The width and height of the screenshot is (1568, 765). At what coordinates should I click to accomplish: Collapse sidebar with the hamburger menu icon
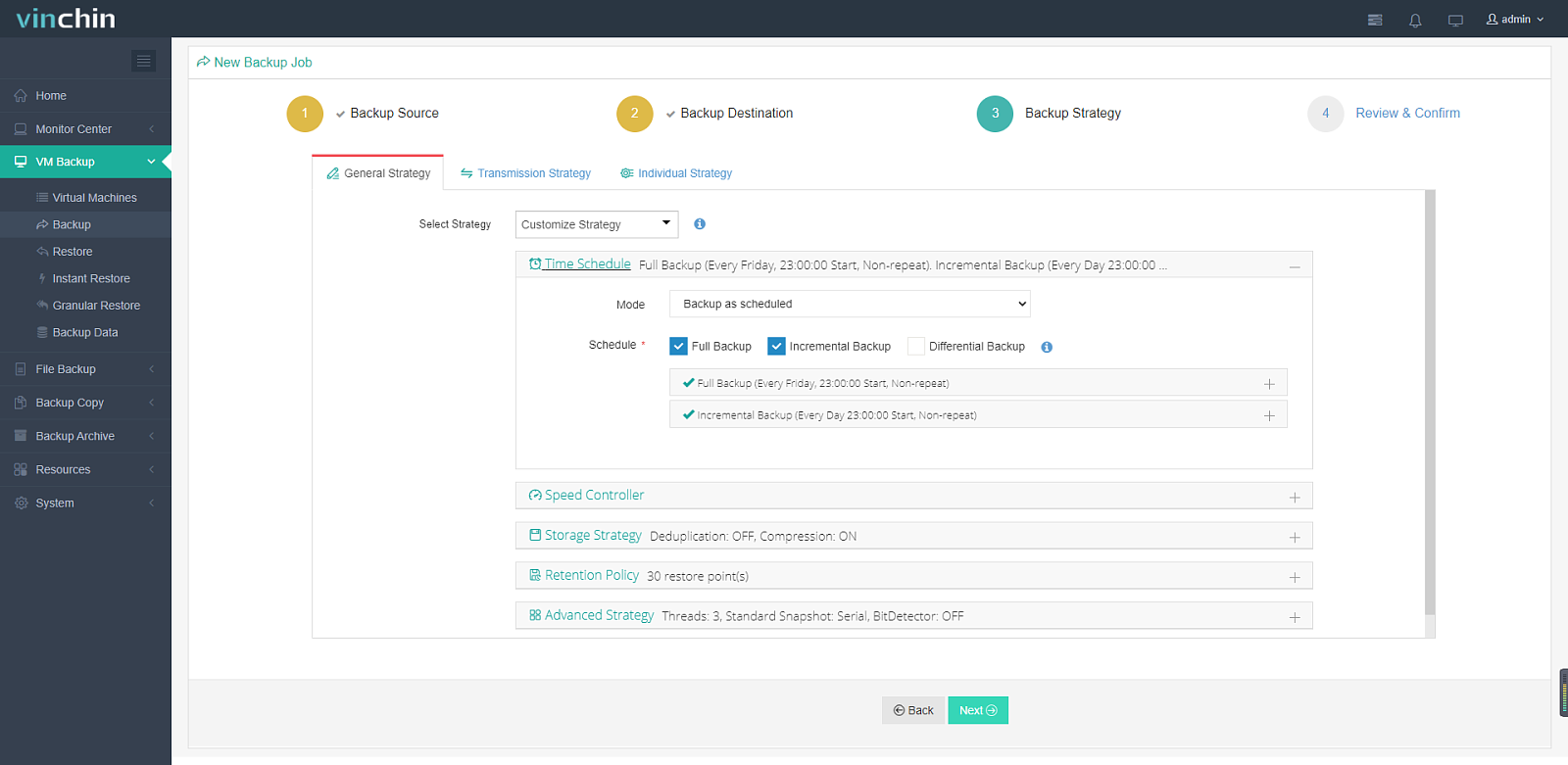pyautogui.click(x=144, y=61)
